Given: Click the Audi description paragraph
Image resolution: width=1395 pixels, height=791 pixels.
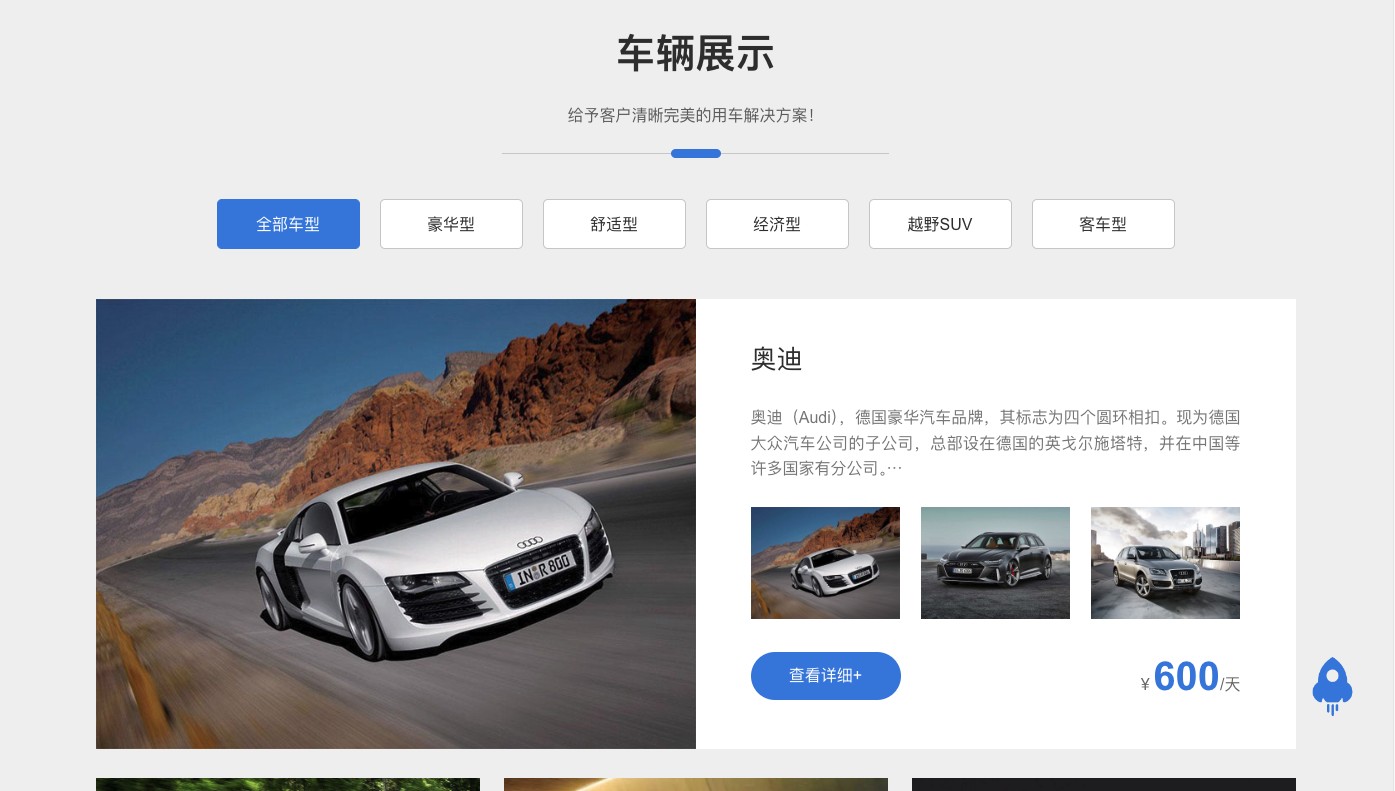Looking at the screenshot, I should coord(995,442).
